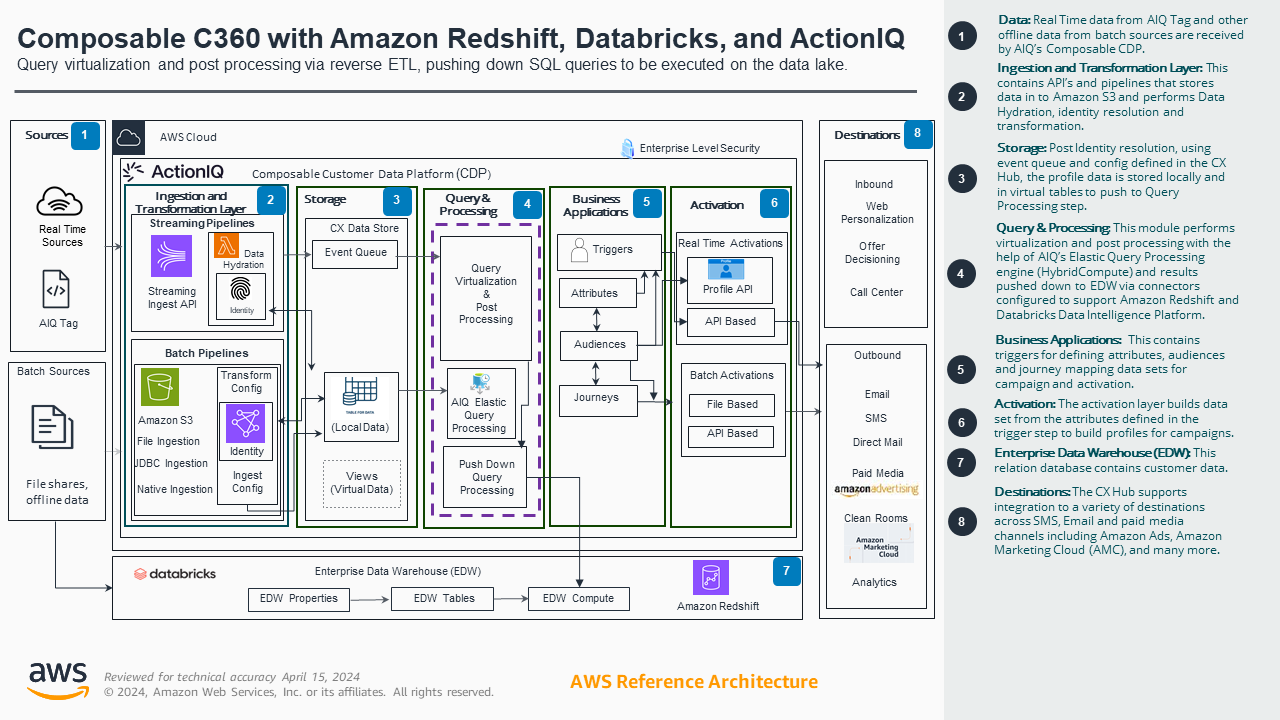Select the SMS outbound destination
The image size is (1280, 720).
pos(876,418)
